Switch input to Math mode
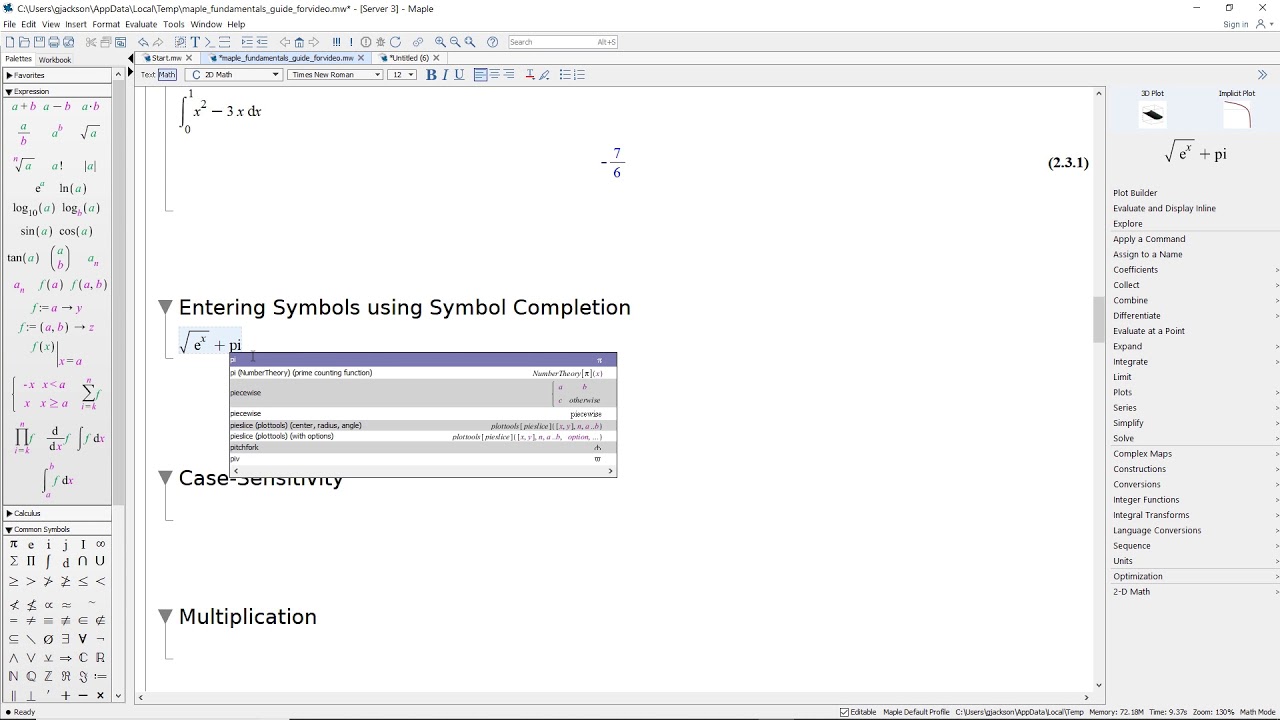The width and height of the screenshot is (1280, 720). point(167,74)
